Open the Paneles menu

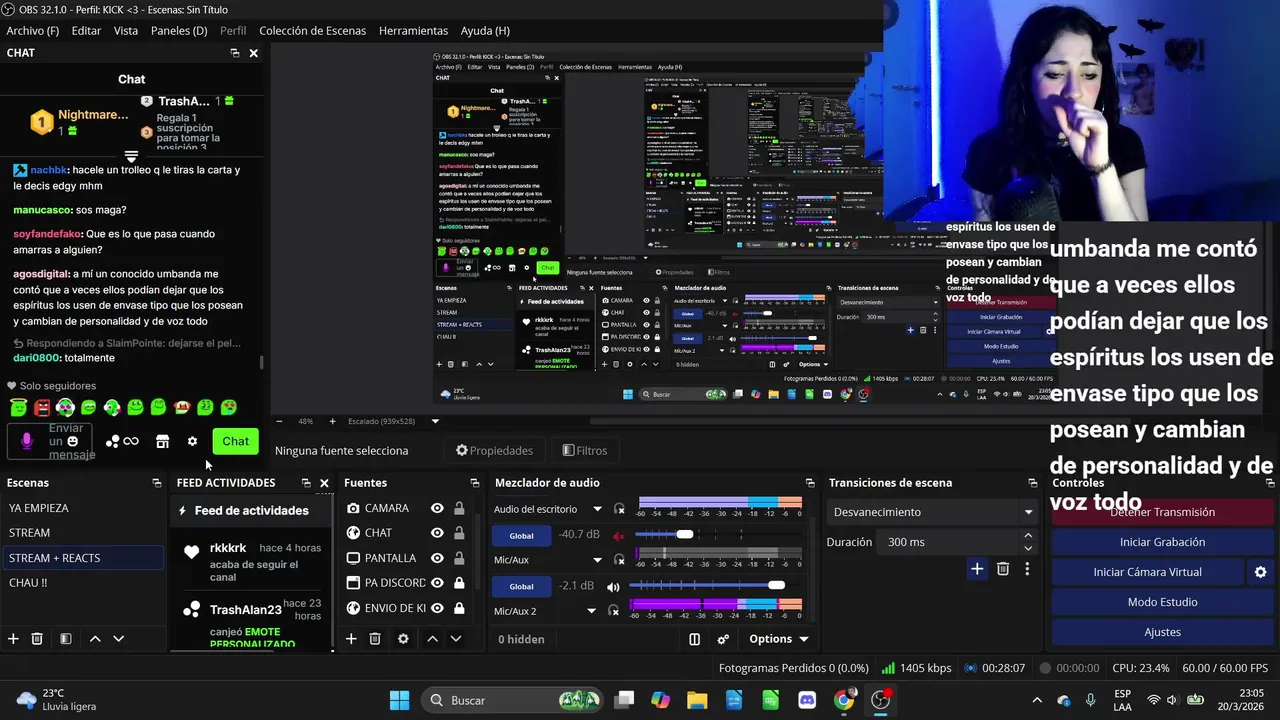[179, 31]
